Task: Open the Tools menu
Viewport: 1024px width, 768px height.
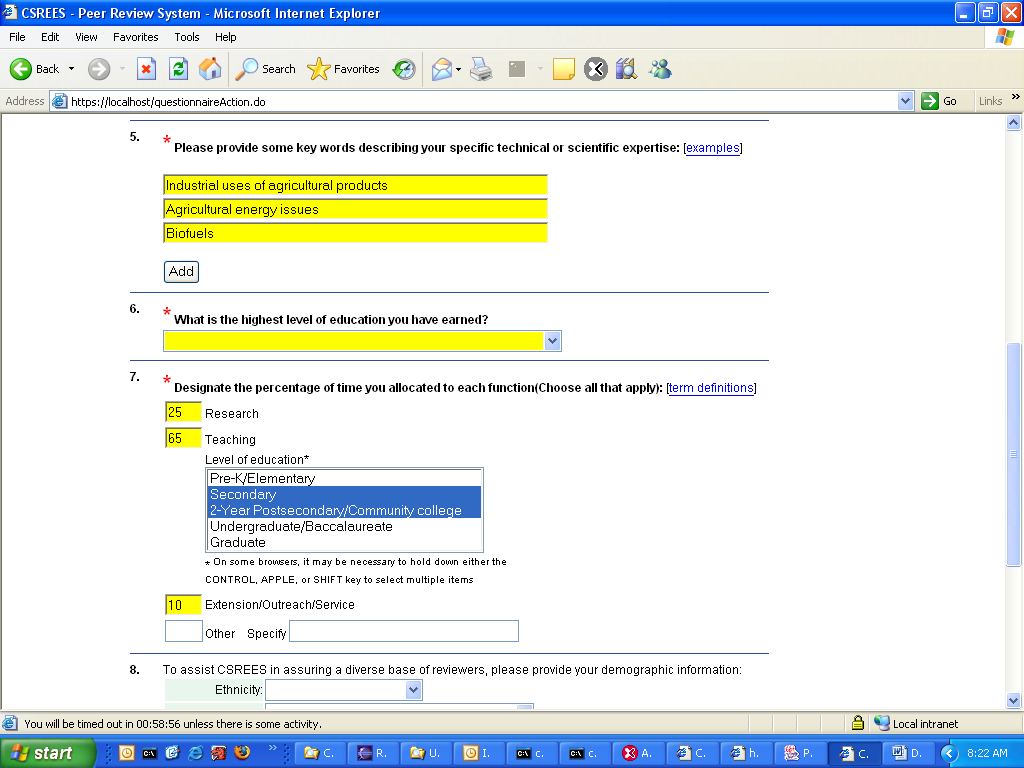Action: (x=187, y=37)
